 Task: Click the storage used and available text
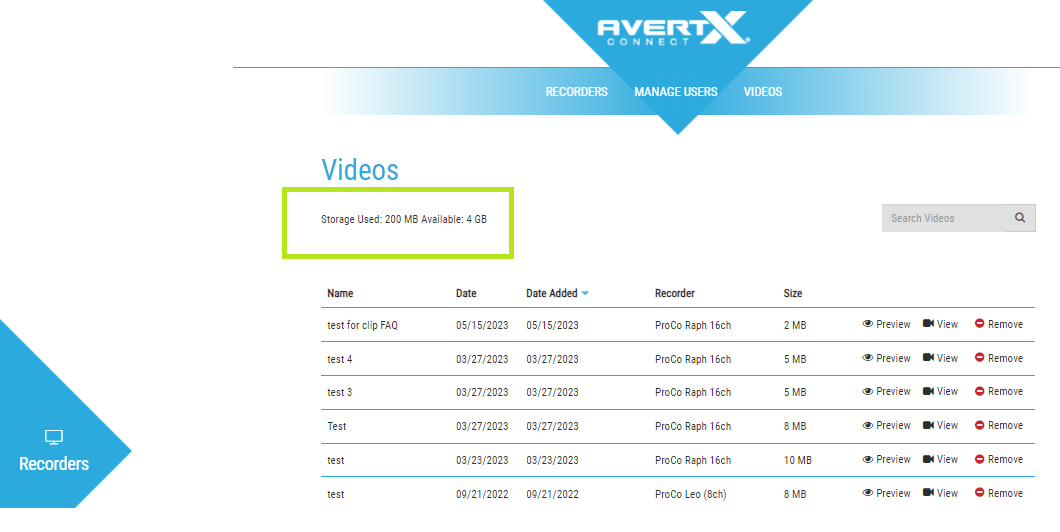click(x=404, y=220)
